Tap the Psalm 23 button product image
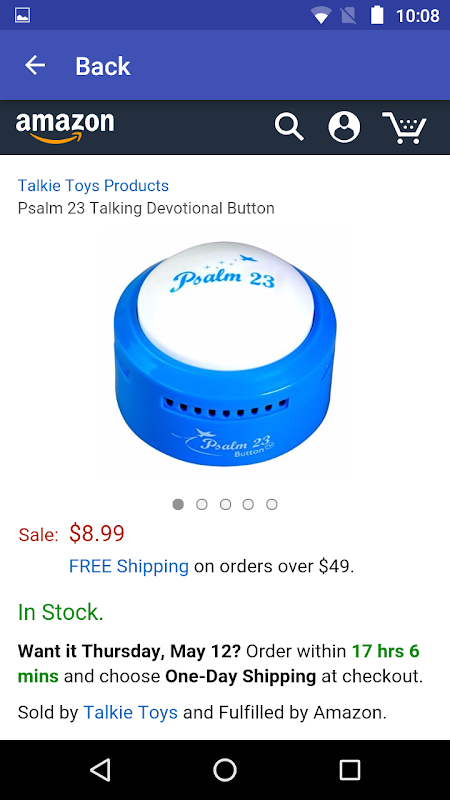The width and height of the screenshot is (450, 800). click(225, 353)
